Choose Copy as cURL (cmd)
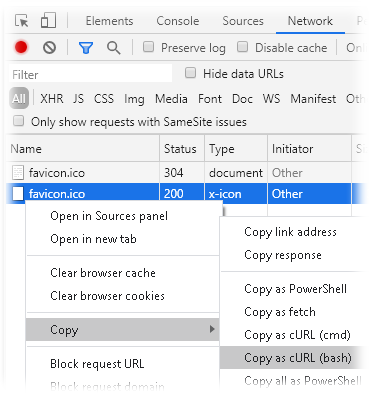This screenshot has height=393, width=369. point(298,335)
